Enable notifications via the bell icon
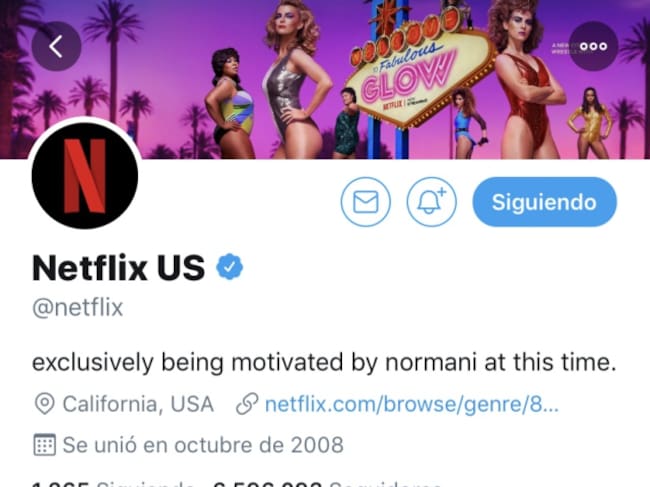650x487 pixels. pos(431,202)
